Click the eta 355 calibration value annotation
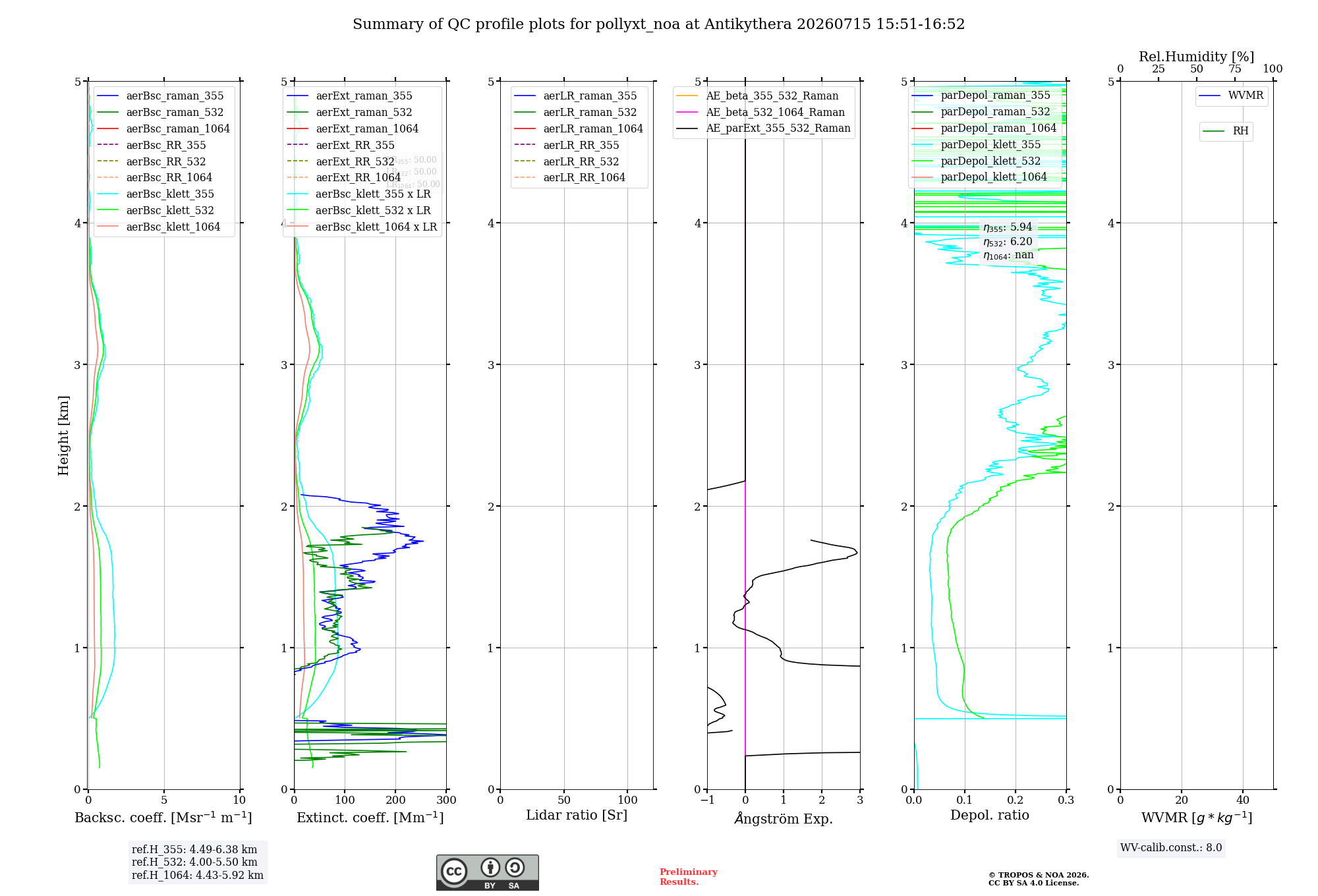The width and height of the screenshot is (1318, 896). tap(1008, 227)
